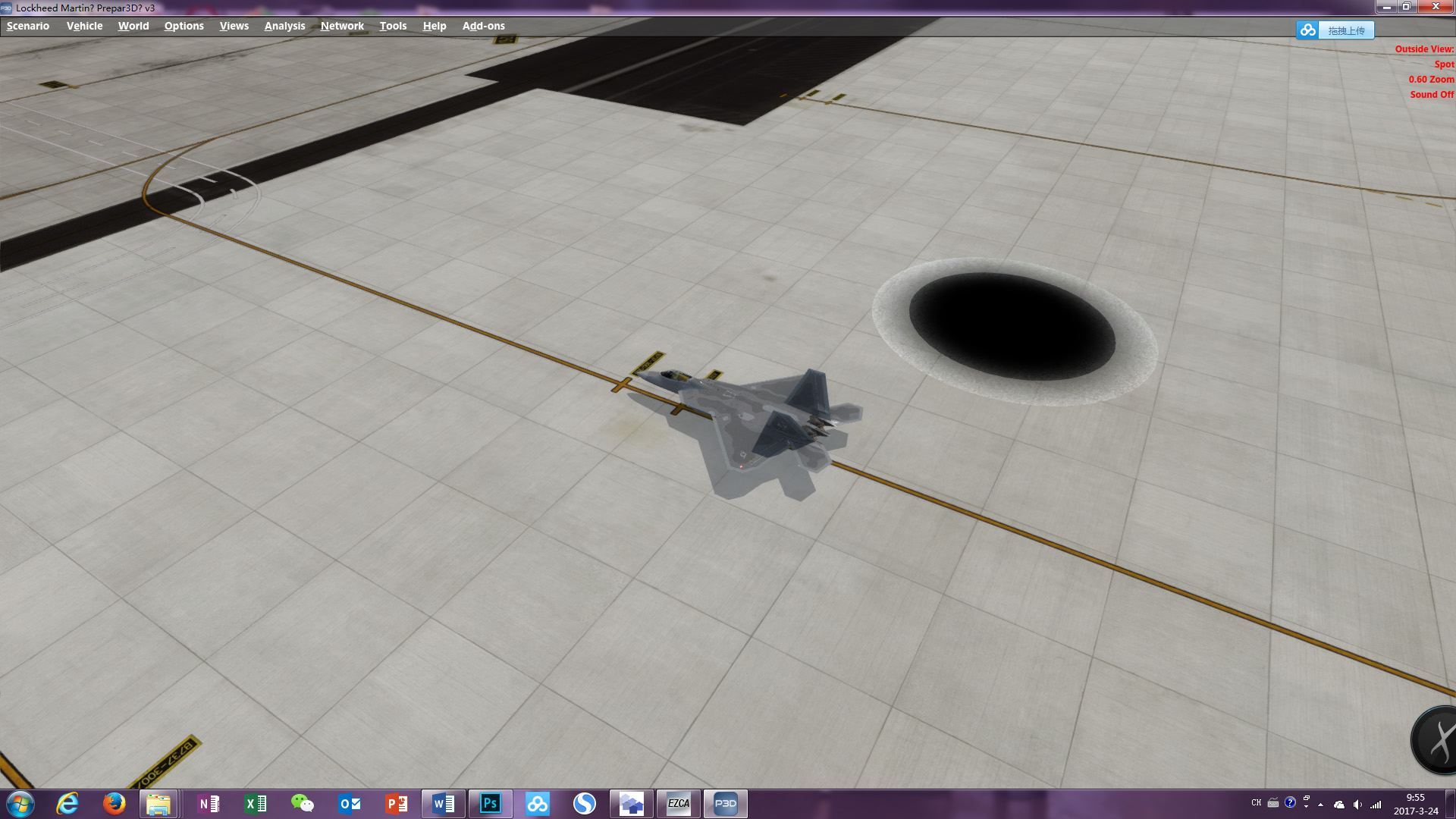
Task: Expand the Options dropdown menu
Action: click(x=184, y=26)
